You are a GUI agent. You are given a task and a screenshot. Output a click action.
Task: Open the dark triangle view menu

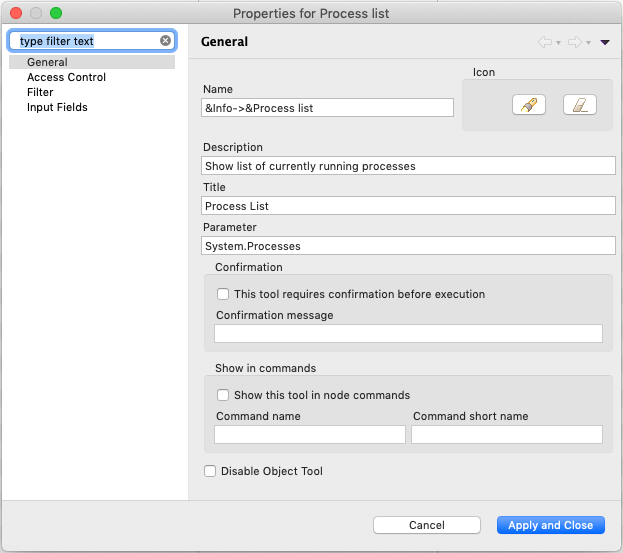605,43
